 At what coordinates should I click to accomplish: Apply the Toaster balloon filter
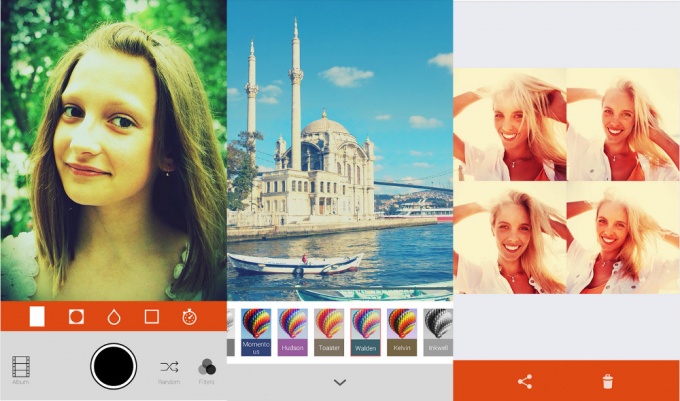coord(329,332)
